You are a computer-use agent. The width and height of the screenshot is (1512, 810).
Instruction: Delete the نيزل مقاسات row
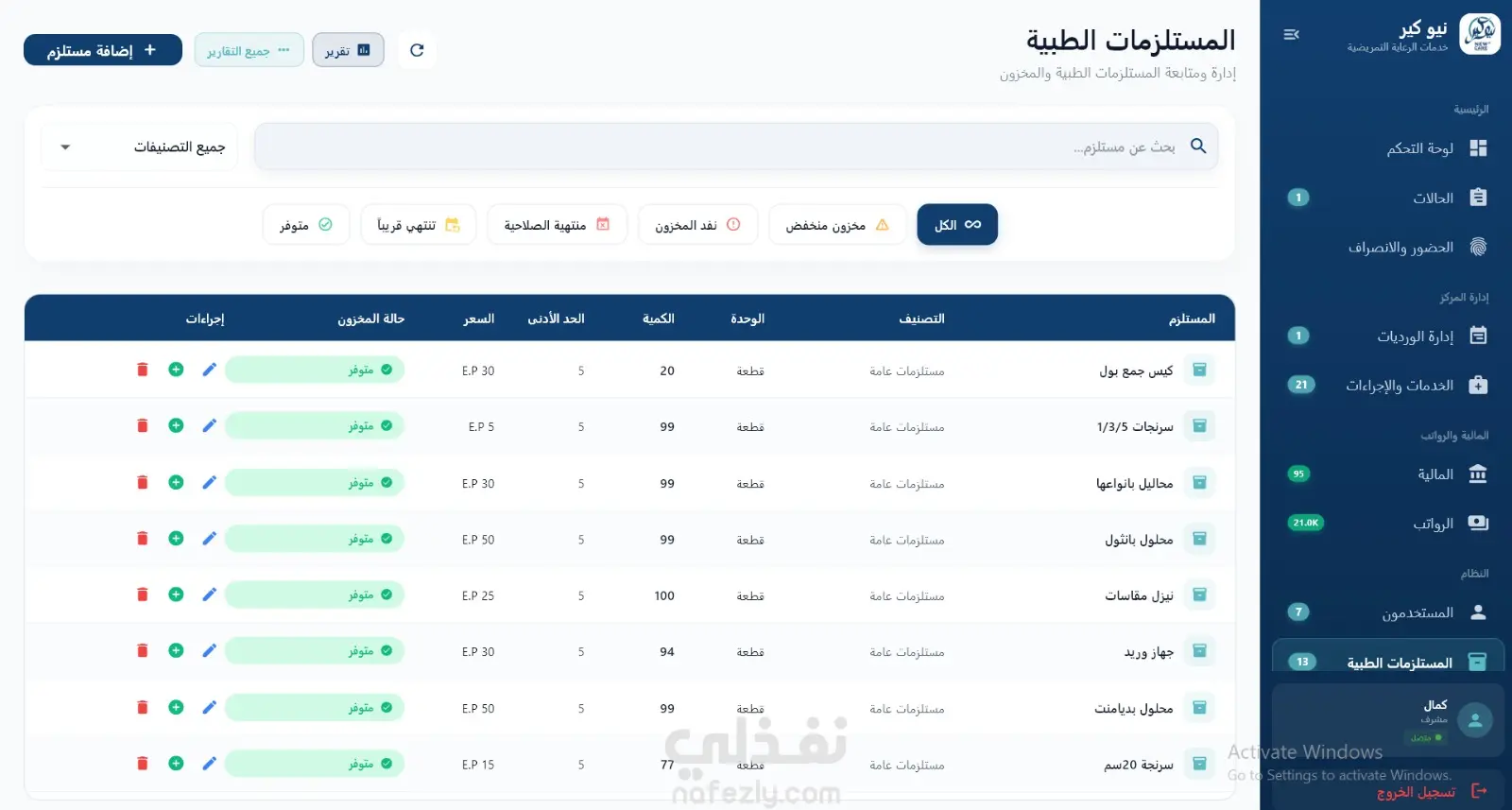click(143, 595)
